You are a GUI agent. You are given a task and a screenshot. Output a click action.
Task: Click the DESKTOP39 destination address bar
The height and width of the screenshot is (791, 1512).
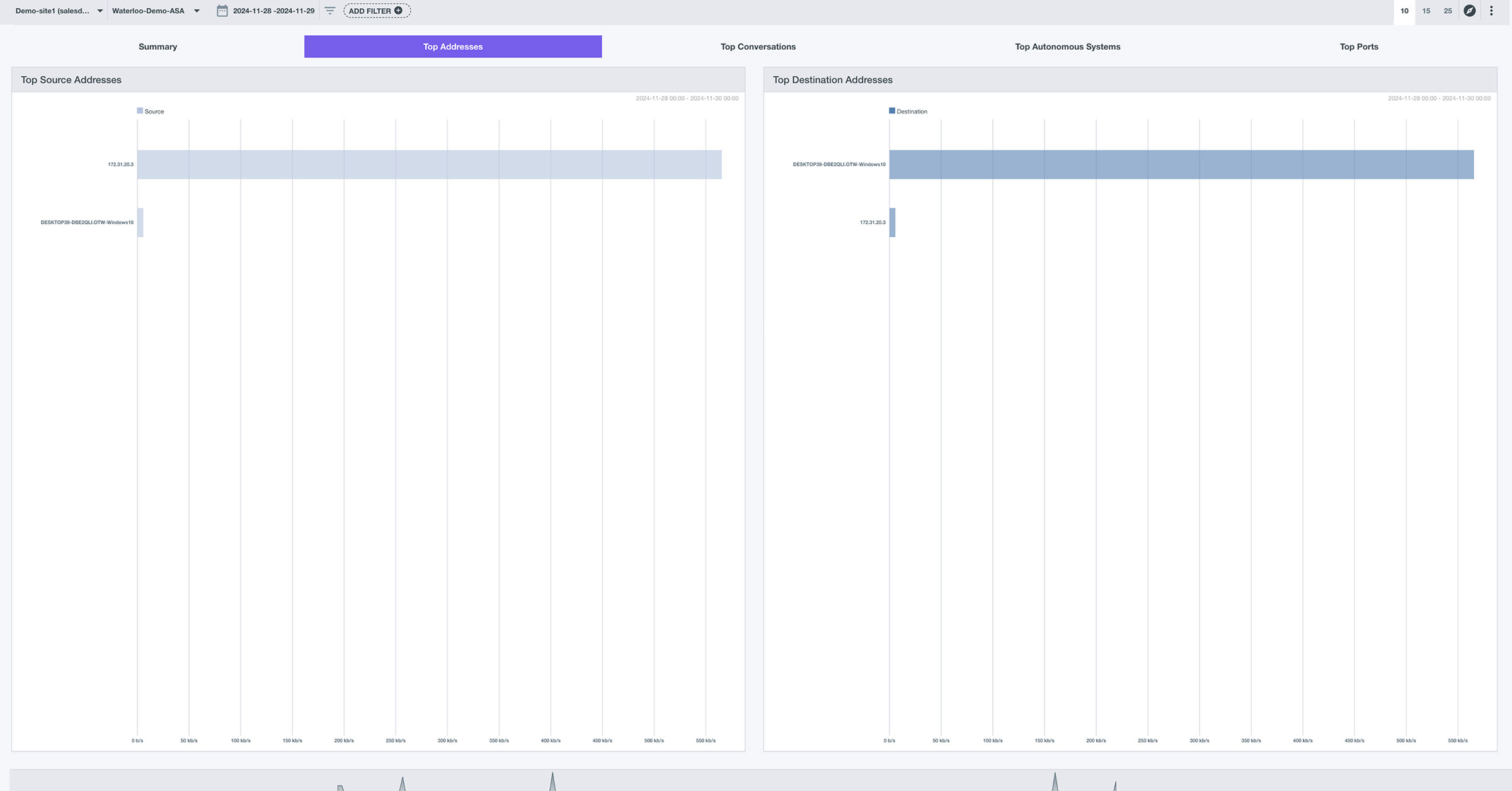pyautogui.click(x=1181, y=164)
